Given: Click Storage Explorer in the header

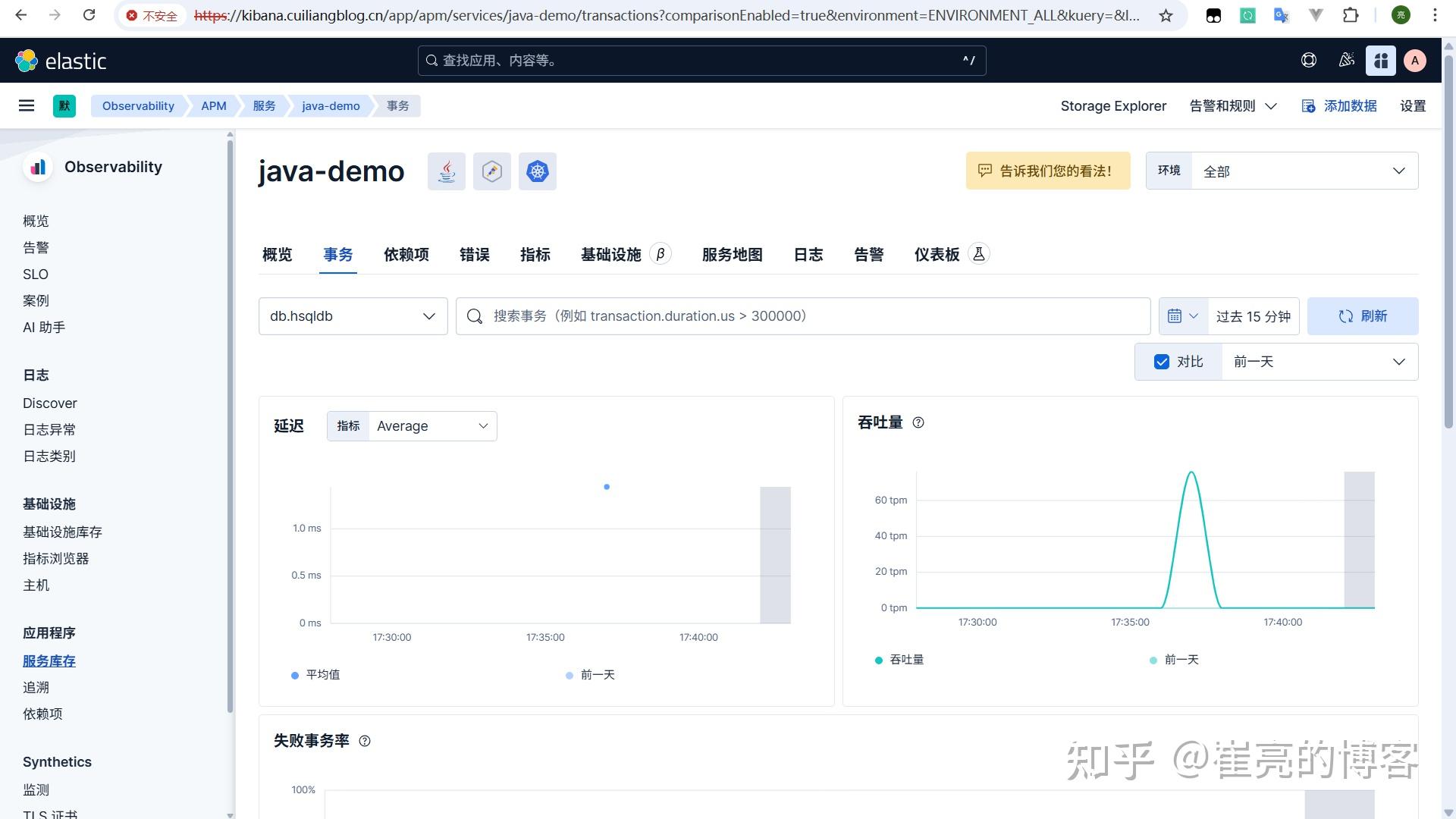Looking at the screenshot, I should 1113,105.
